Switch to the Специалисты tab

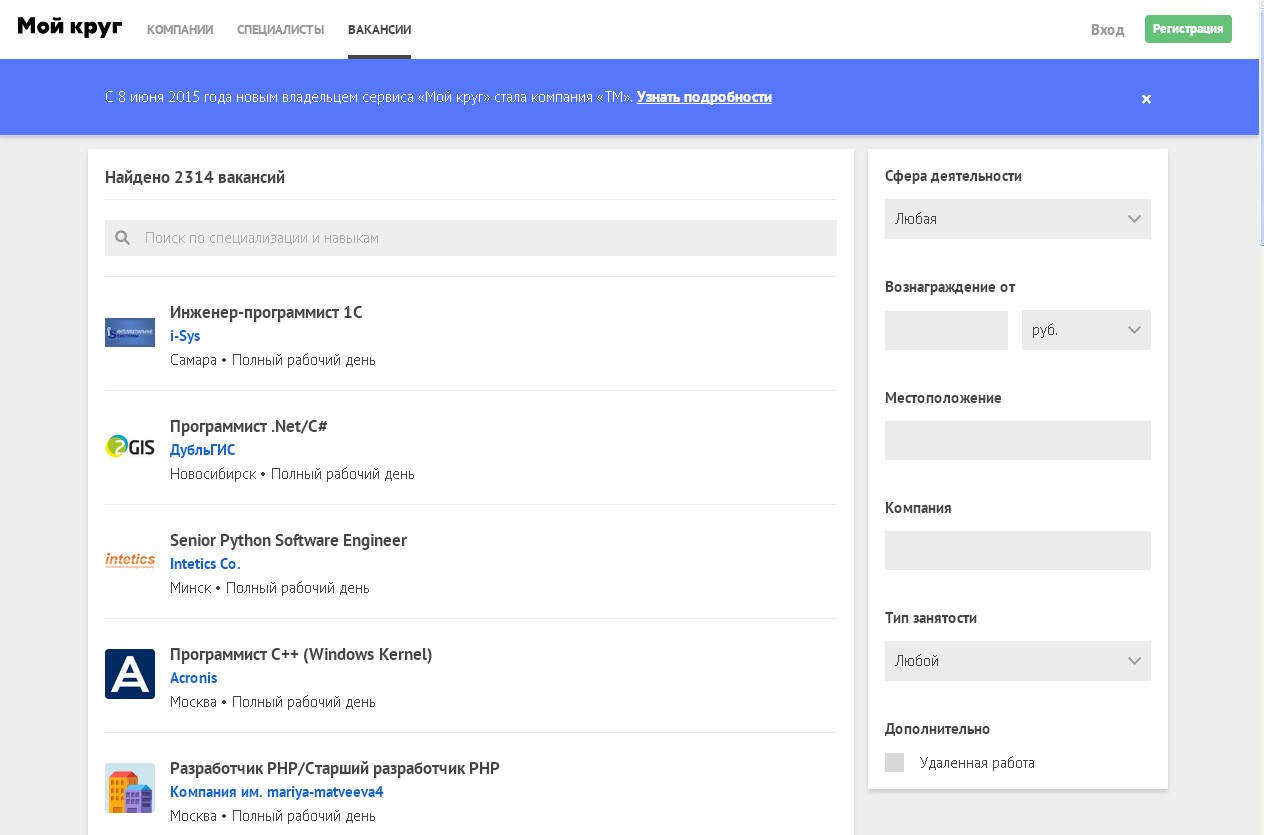[x=280, y=30]
